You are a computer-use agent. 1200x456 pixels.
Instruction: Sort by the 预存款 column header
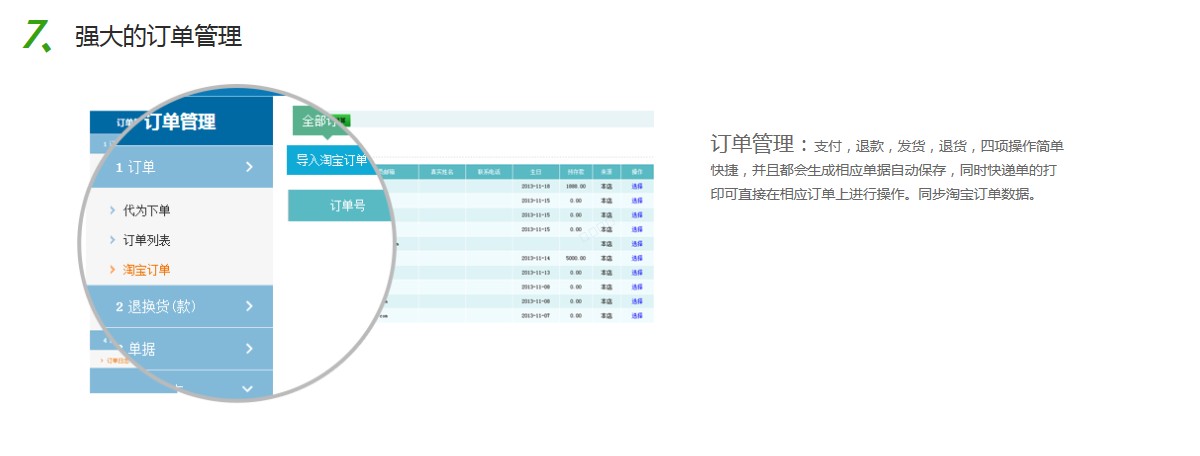click(575, 172)
